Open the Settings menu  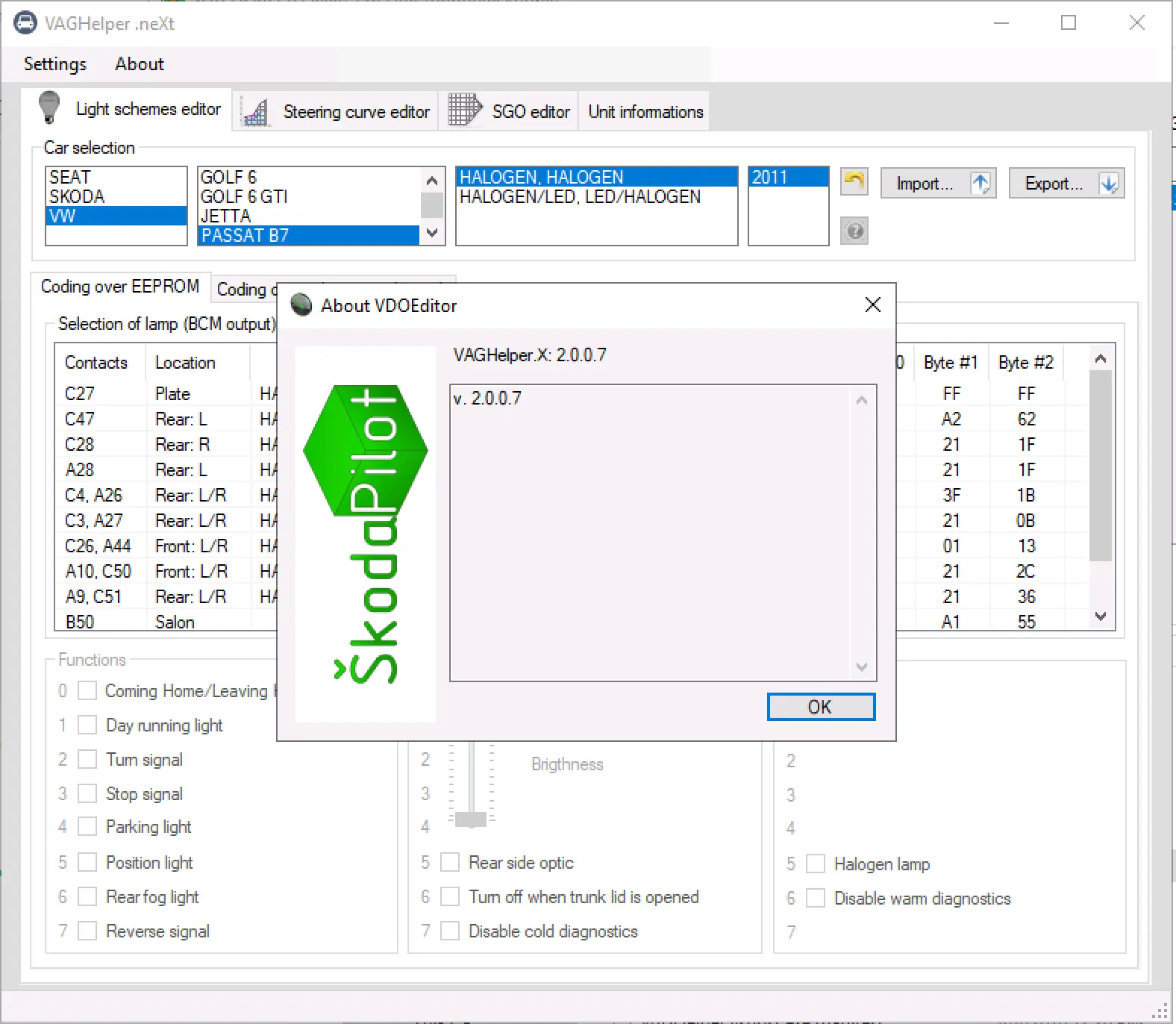pos(55,64)
